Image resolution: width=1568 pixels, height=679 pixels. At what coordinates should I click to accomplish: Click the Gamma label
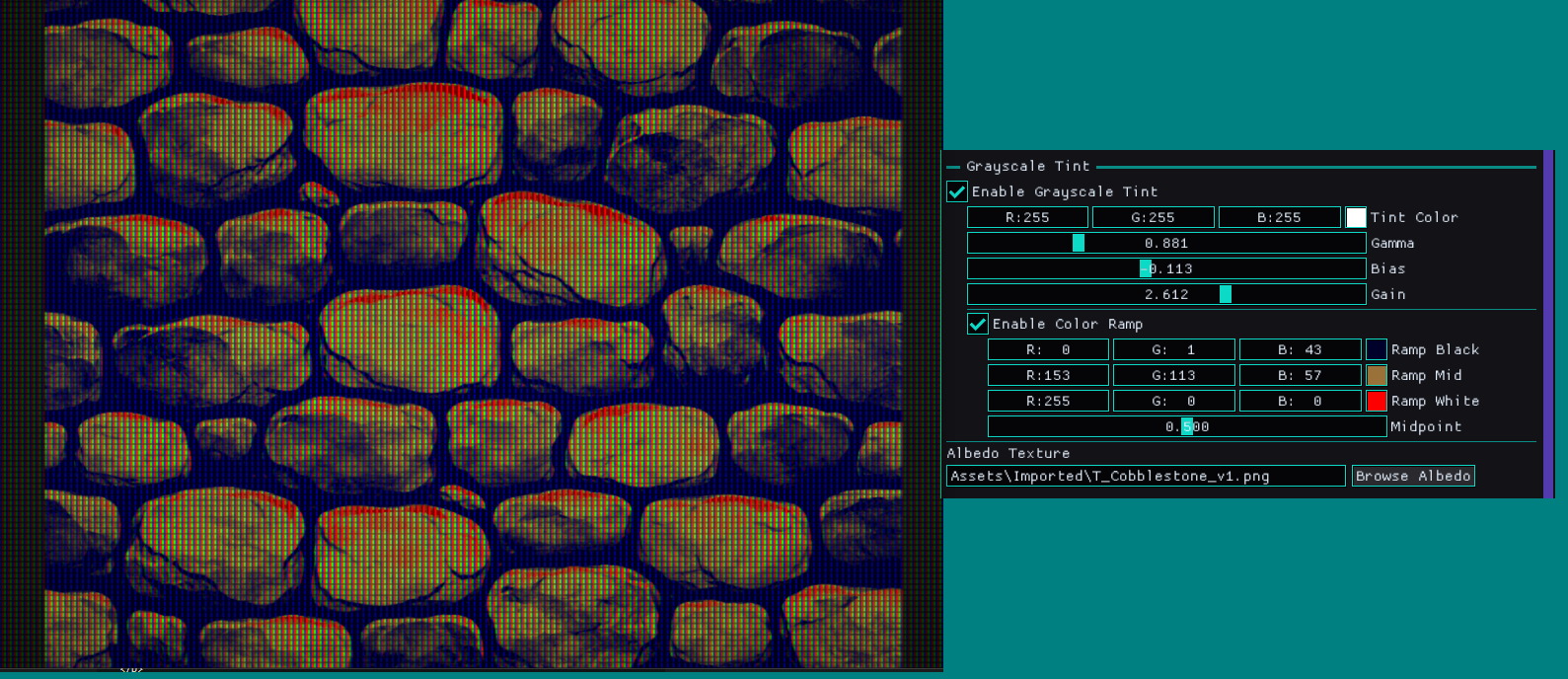[1392, 243]
